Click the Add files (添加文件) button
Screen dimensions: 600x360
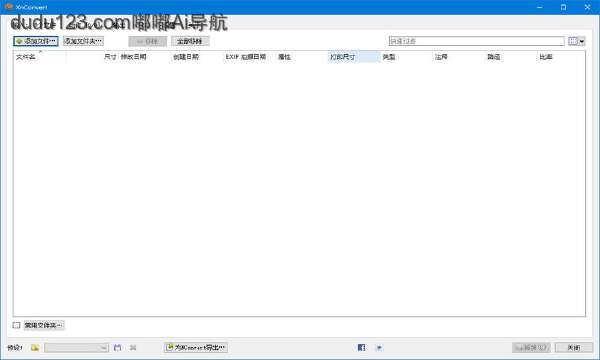pos(36,41)
